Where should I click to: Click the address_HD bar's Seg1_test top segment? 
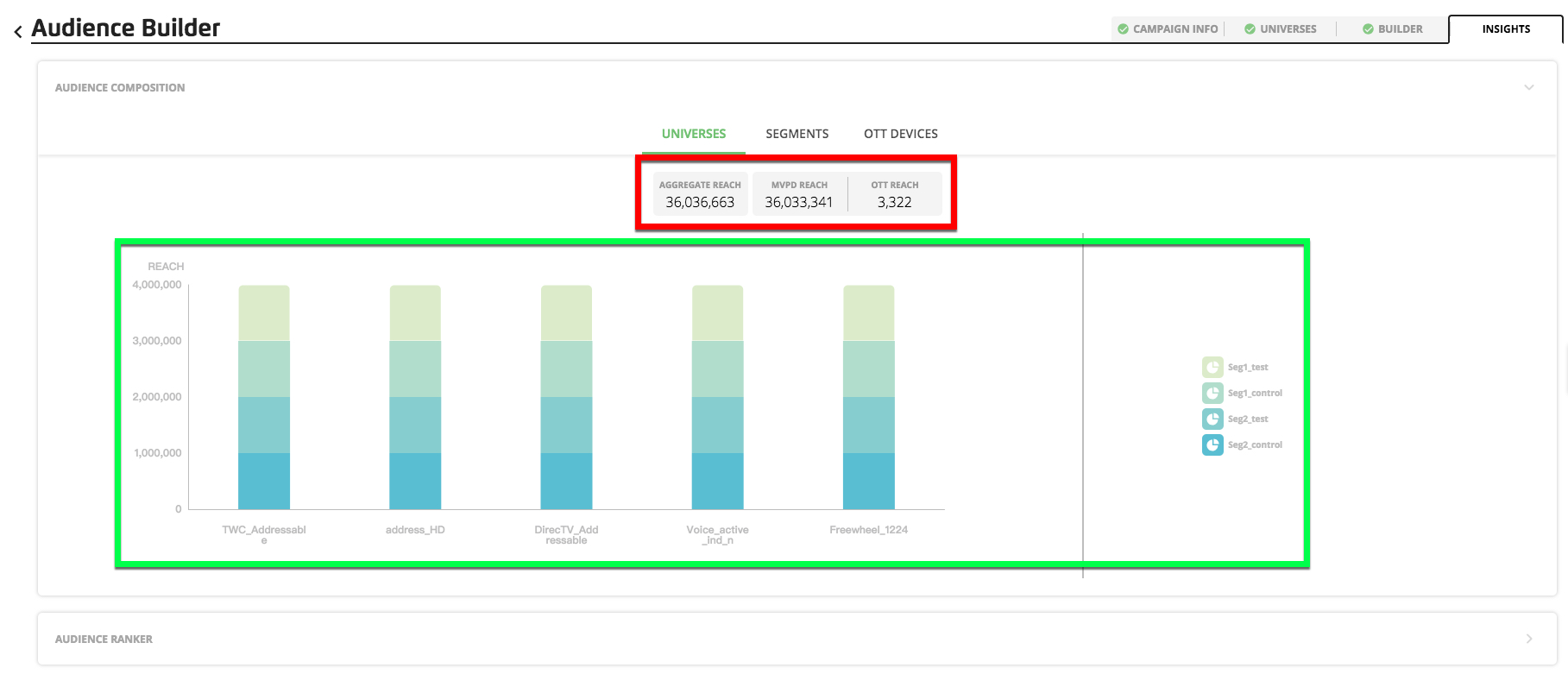(415, 313)
